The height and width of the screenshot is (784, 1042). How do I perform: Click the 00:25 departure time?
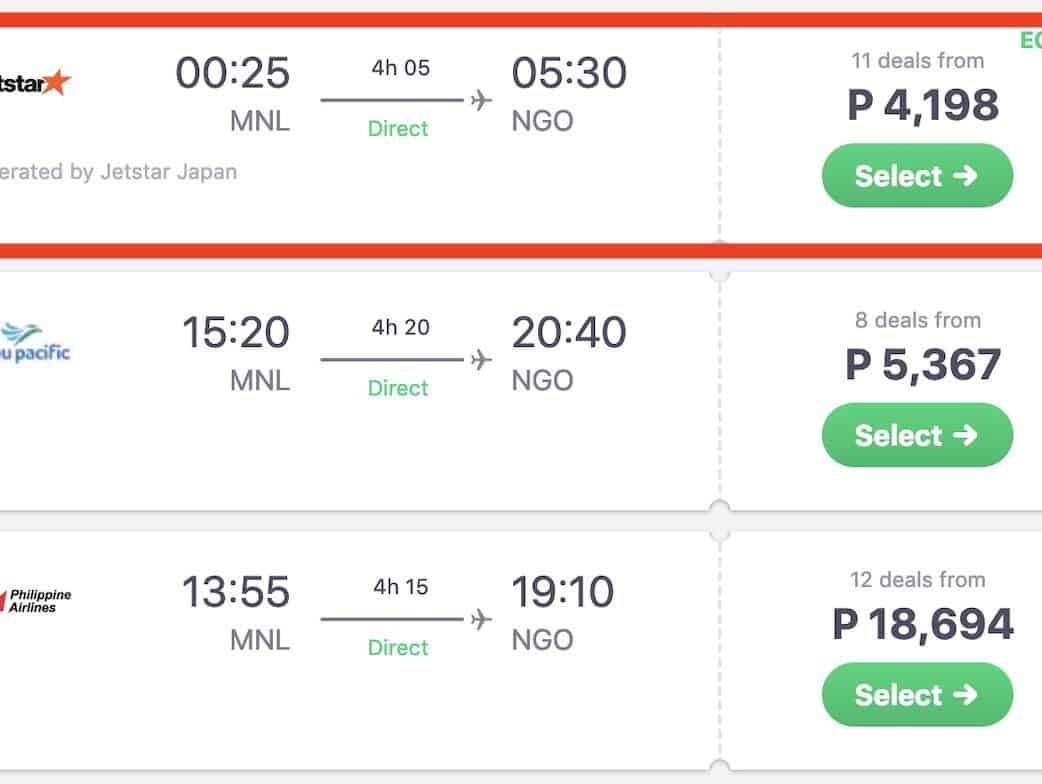(x=232, y=73)
